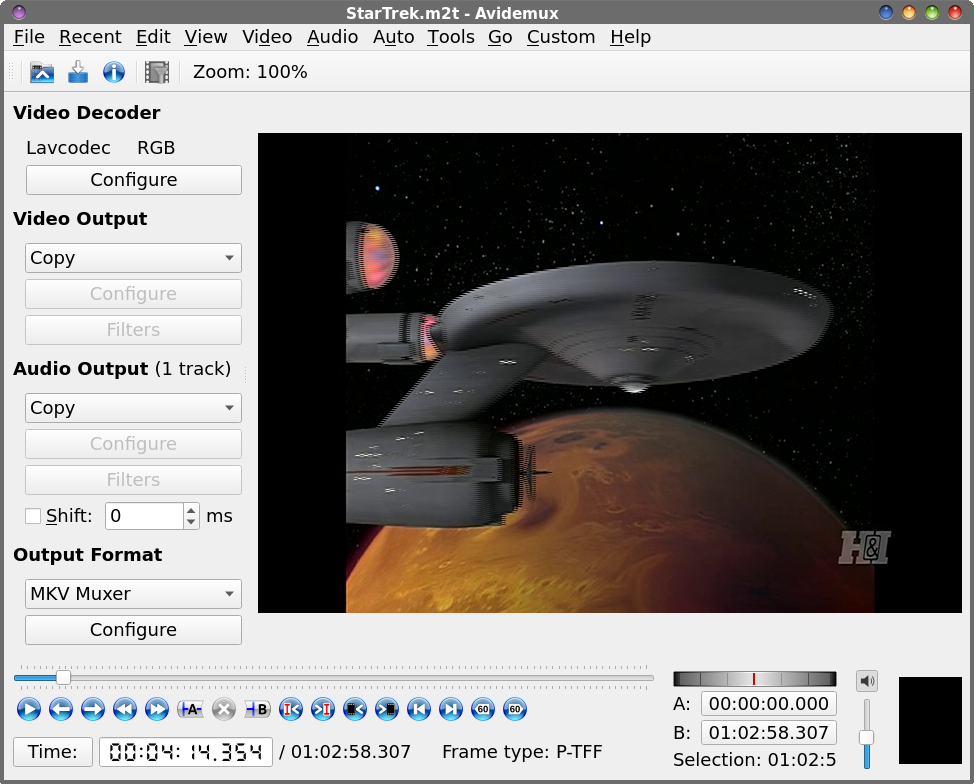Viewport: 974px width, 784px height.
Task: Jump back 60 seconds
Action: pos(483,709)
